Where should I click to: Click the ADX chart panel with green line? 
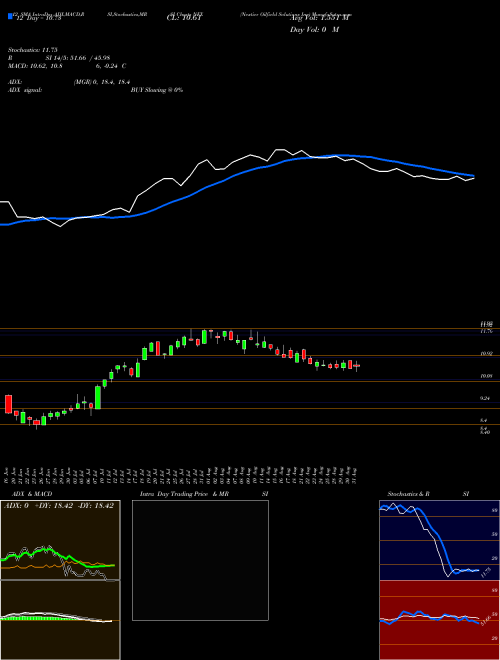click(60, 540)
